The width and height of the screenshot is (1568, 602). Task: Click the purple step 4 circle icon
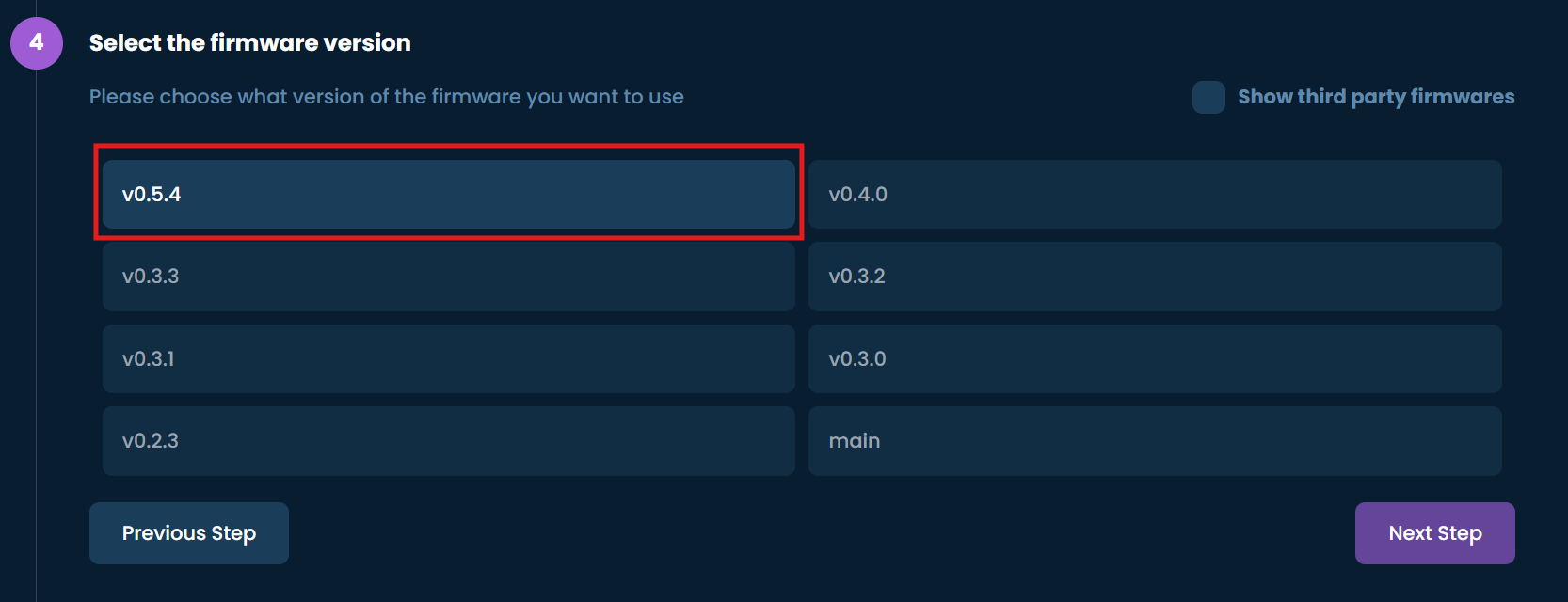tap(37, 43)
